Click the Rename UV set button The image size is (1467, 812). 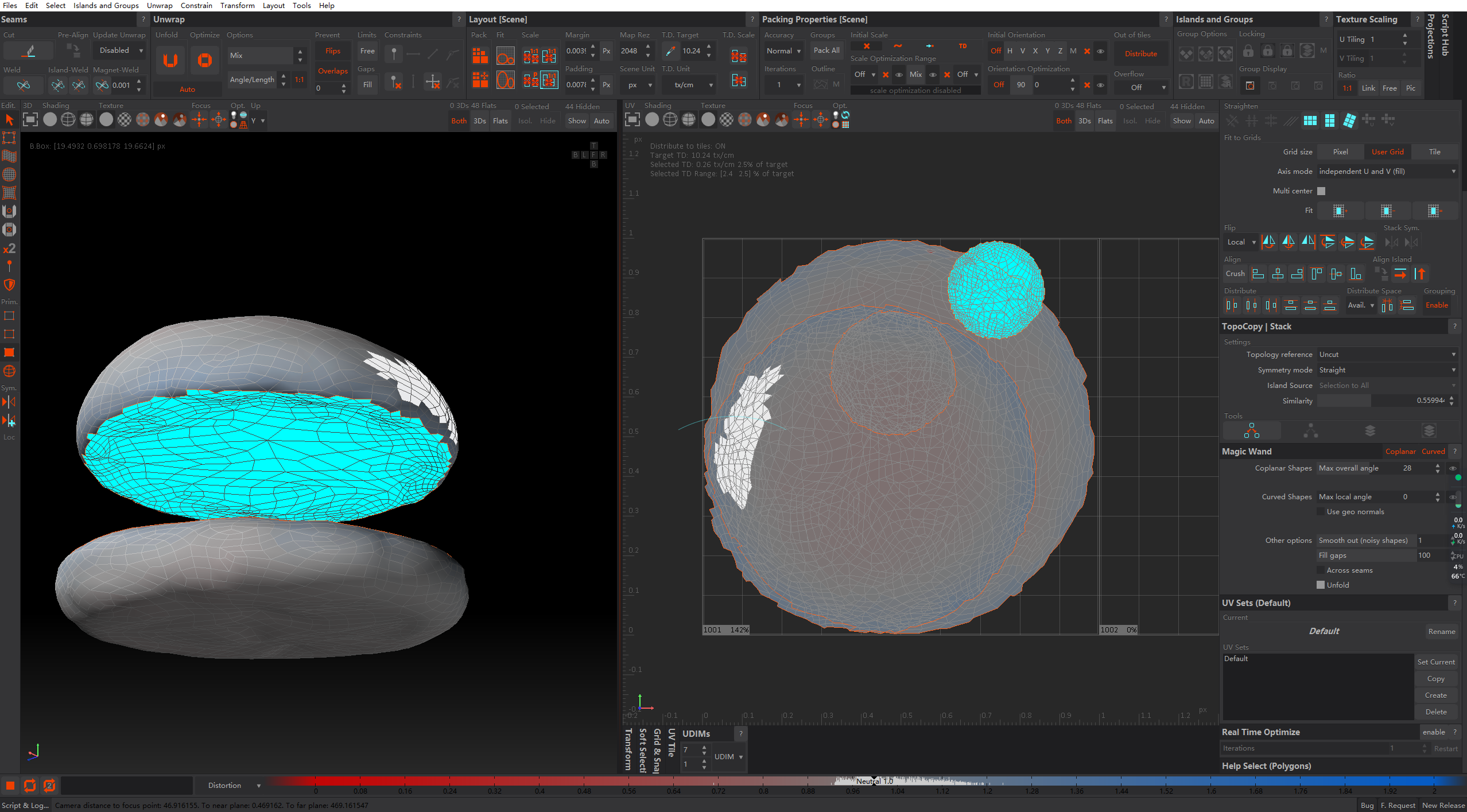(1441, 631)
